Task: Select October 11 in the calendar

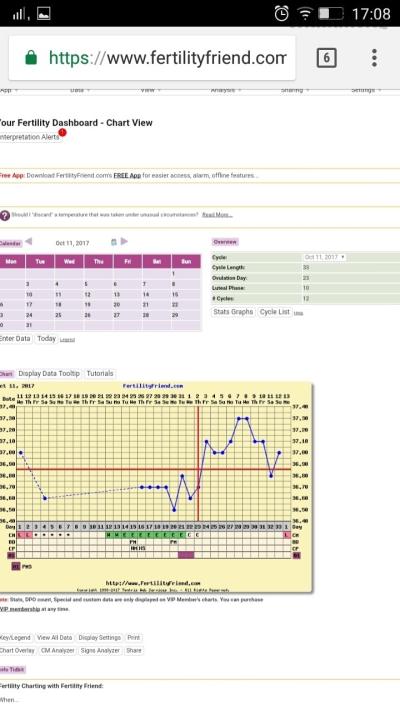Action: coord(58,295)
